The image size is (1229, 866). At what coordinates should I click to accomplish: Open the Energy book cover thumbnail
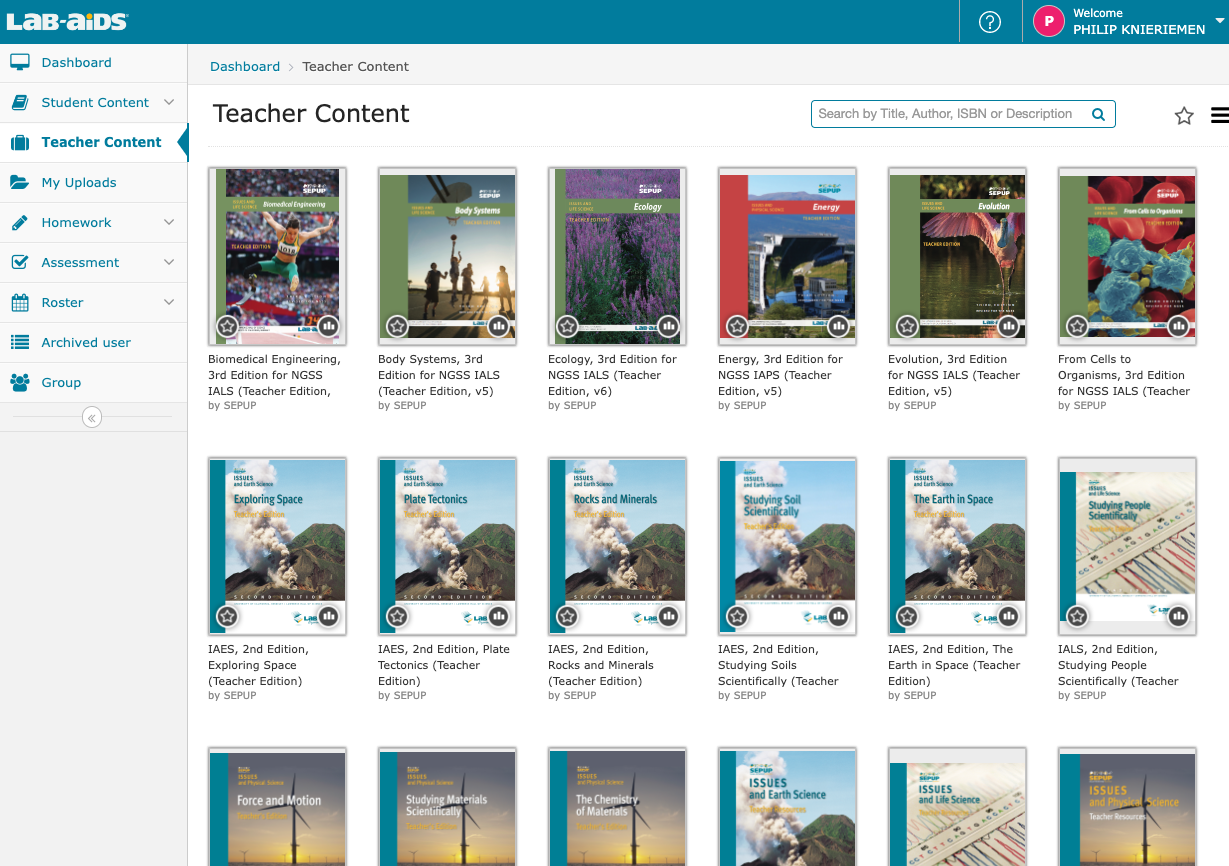(787, 257)
